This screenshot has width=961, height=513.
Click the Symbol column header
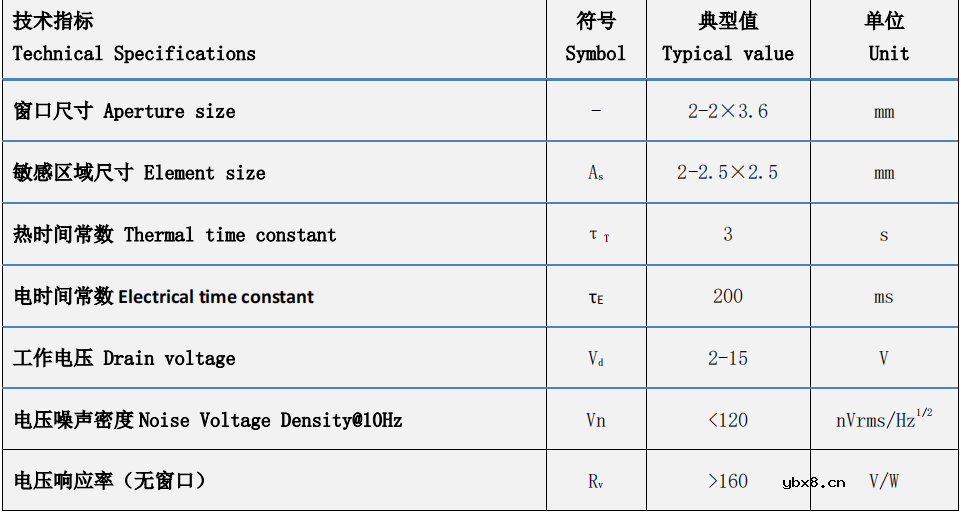click(x=596, y=38)
